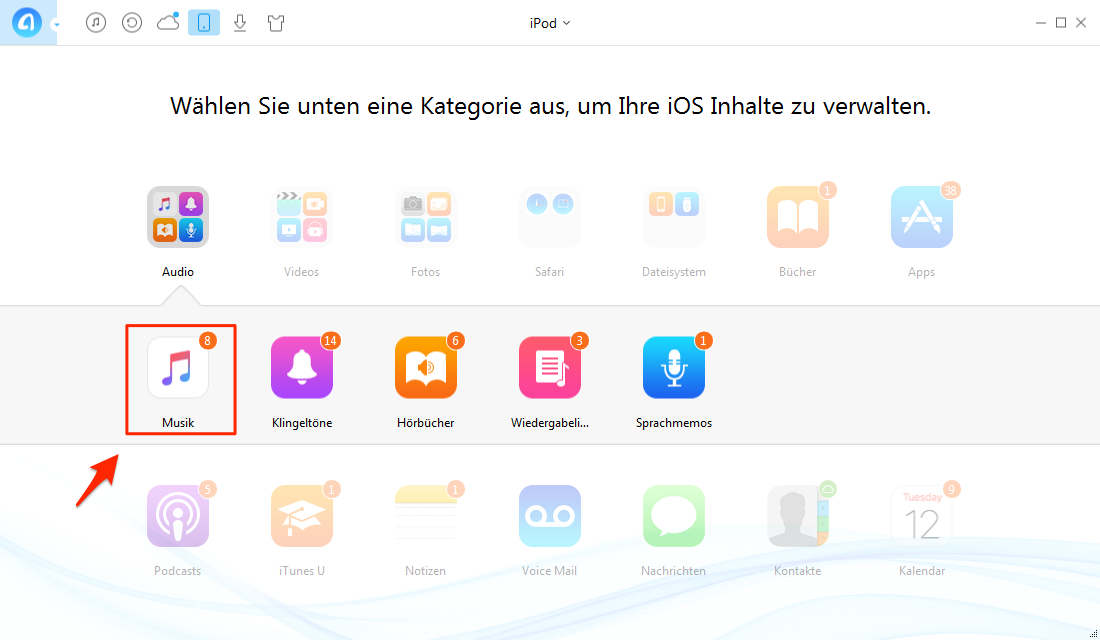Open the iCloud content toolbar icon
Screen dimensions: 1100x640
pyautogui.click(x=168, y=22)
